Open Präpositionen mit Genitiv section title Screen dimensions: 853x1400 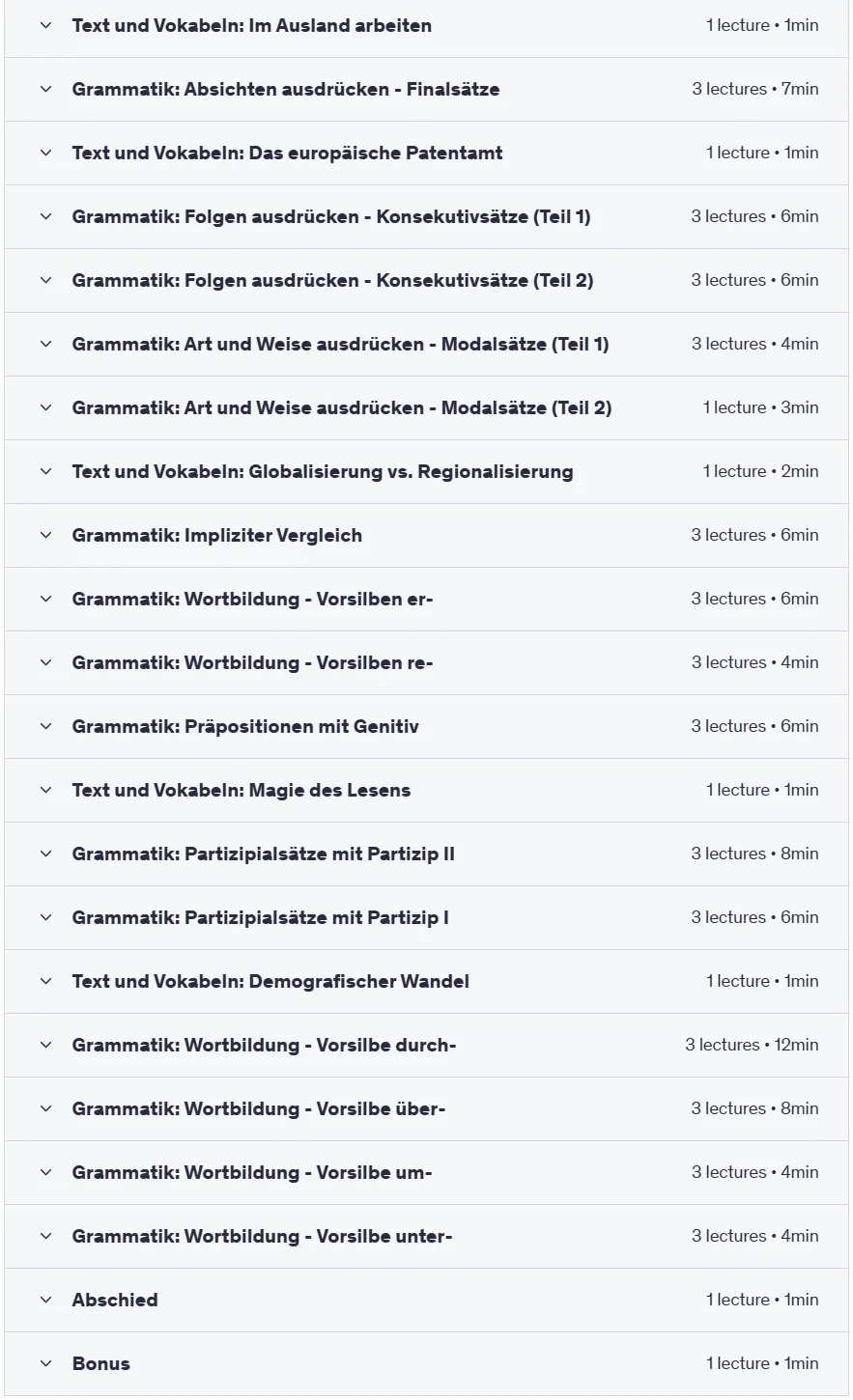(x=245, y=727)
